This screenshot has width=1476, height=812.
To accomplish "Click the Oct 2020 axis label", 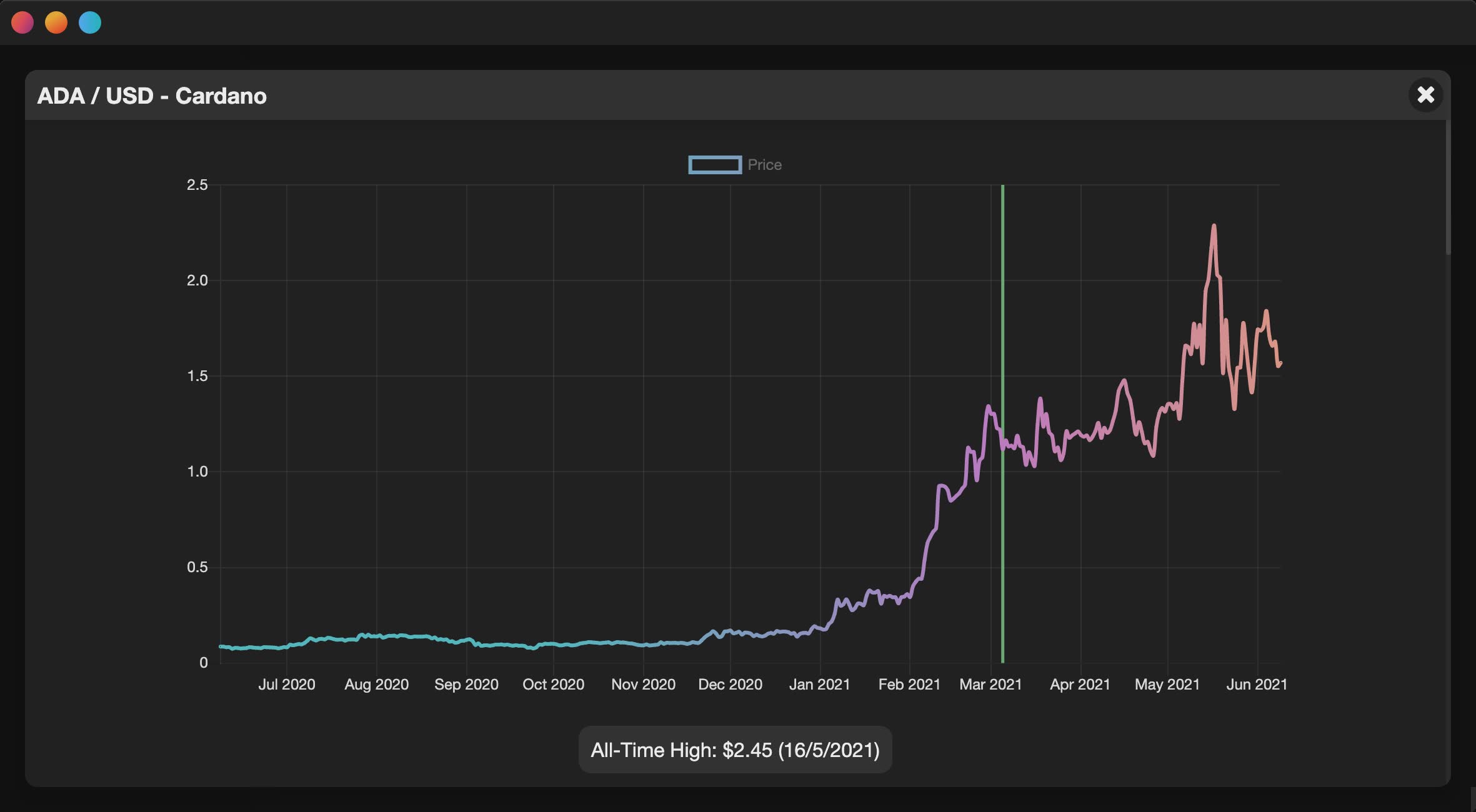I will pos(553,685).
